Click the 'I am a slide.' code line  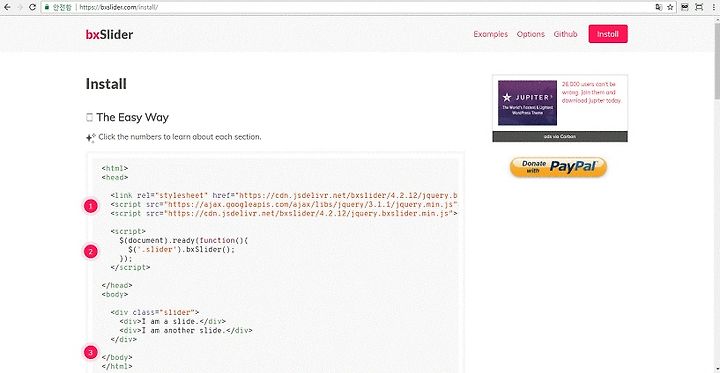pyautogui.click(x=173, y=322)
